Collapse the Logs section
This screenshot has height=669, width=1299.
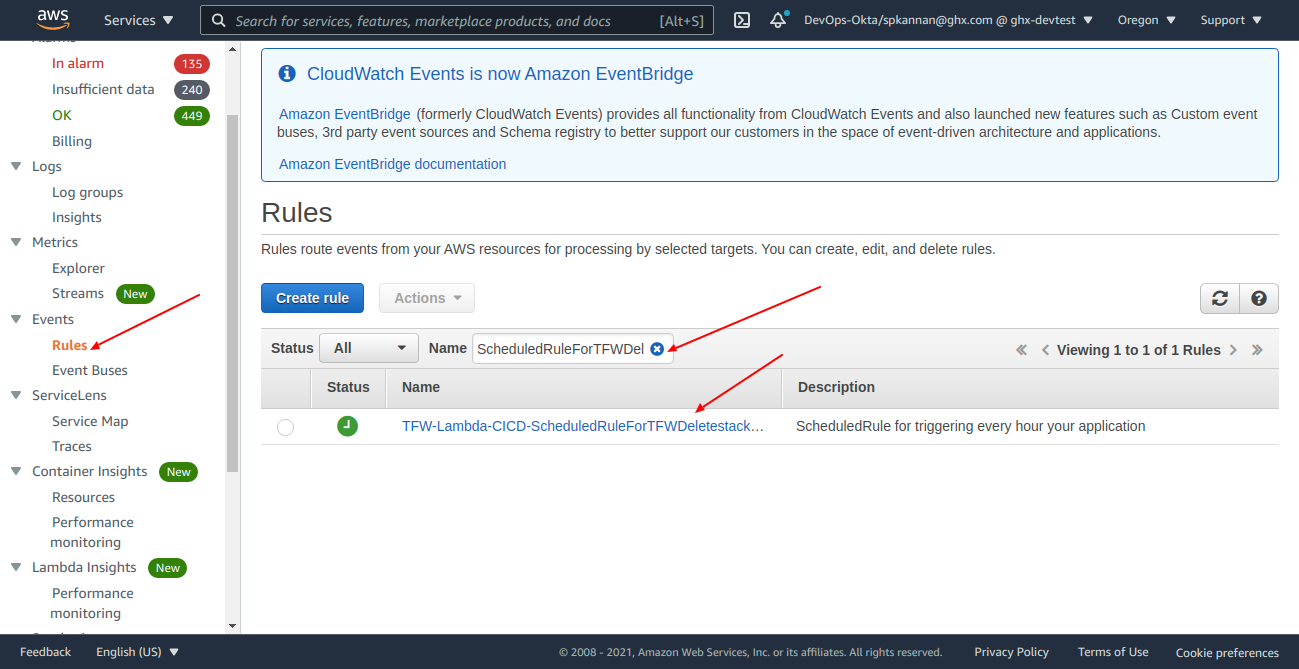16,166
